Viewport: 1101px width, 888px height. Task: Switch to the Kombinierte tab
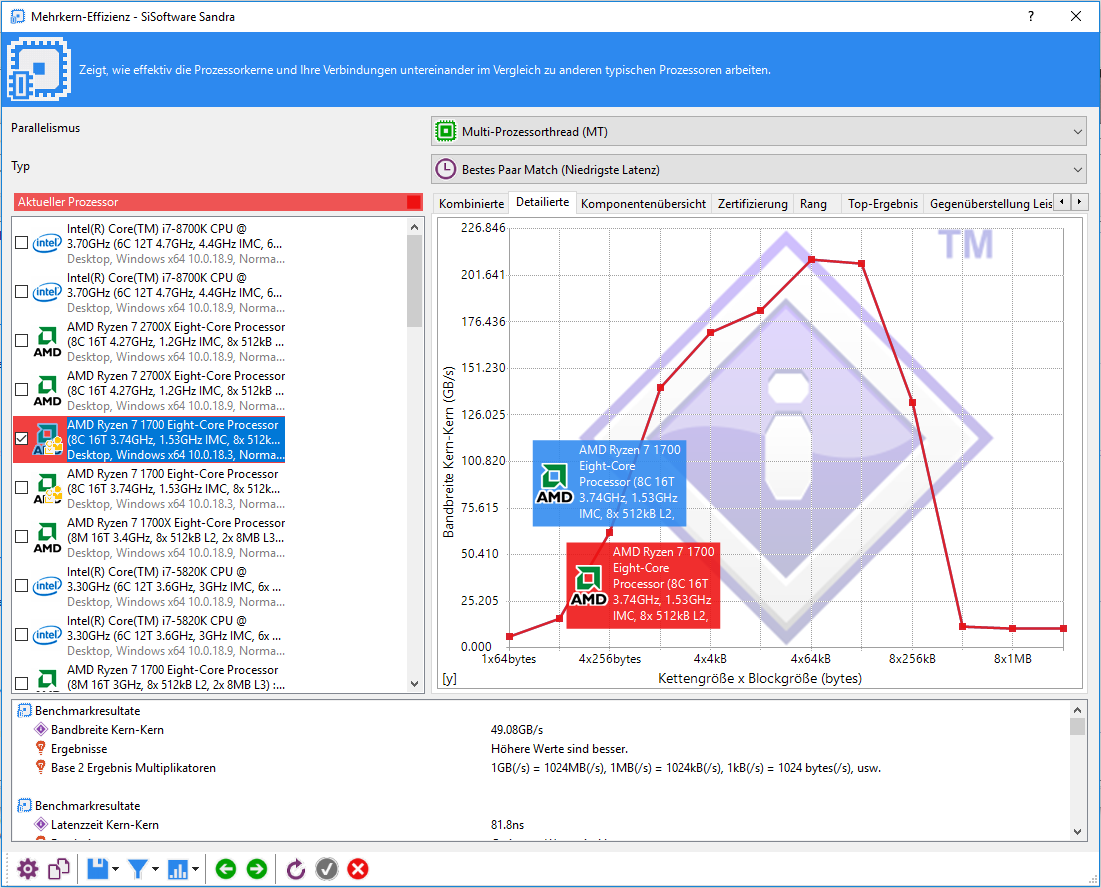coord(471,204)
